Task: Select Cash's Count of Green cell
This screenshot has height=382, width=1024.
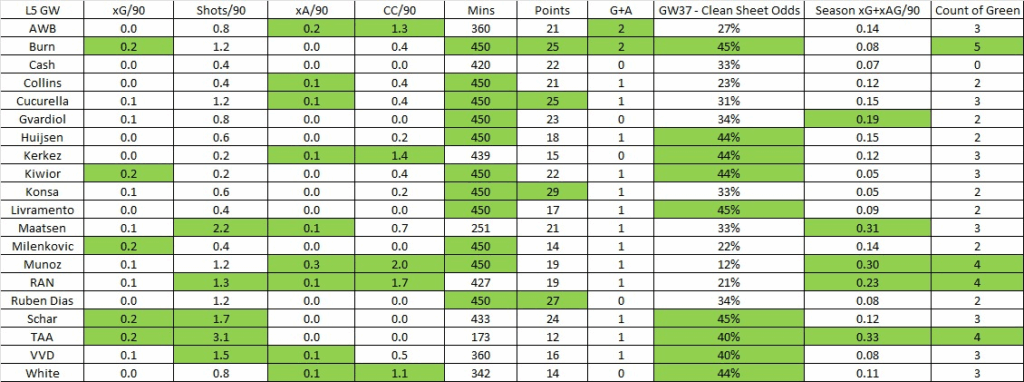Action: (x=977, y=65)
